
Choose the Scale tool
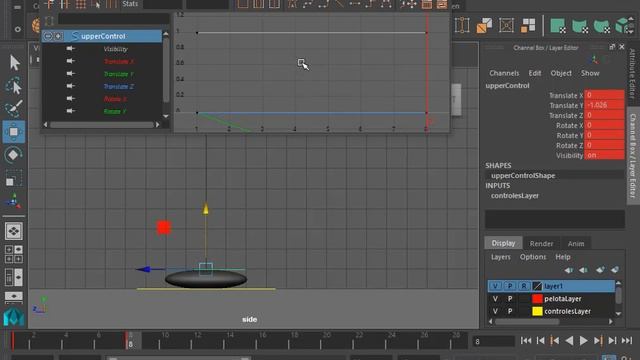click(x=14, y=178)
